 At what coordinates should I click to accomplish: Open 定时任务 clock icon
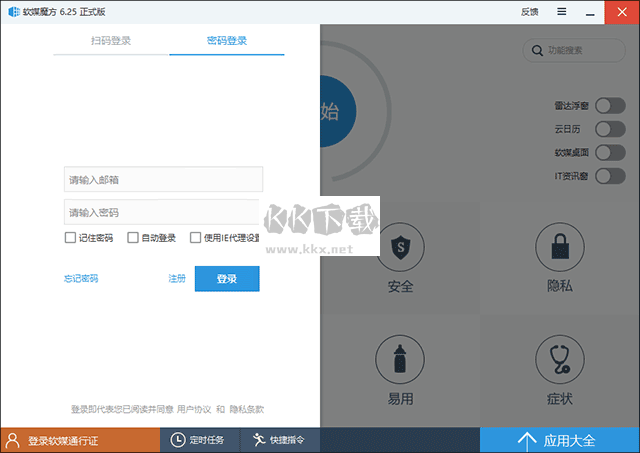pos(178,440)
